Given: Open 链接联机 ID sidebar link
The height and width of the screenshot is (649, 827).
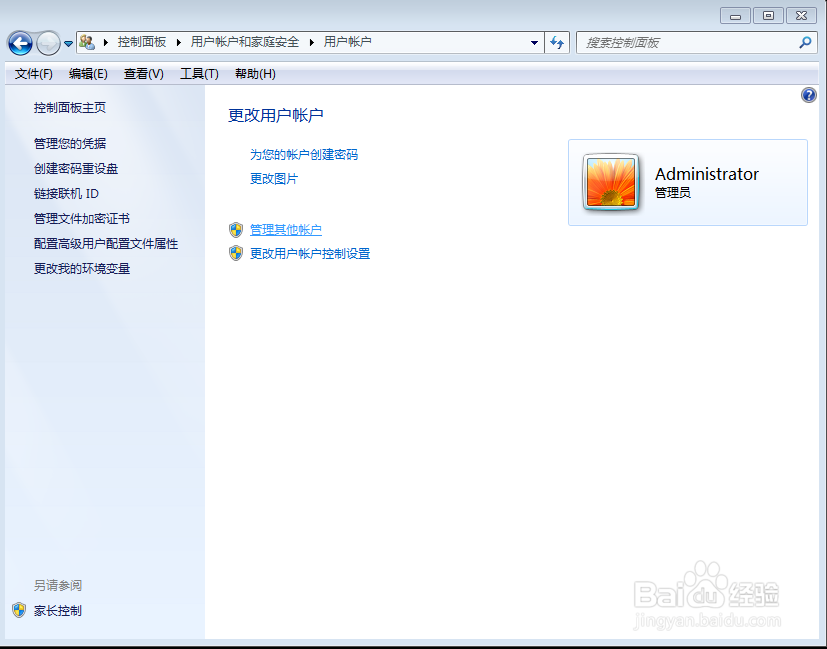Looking at the screenshot, I should pos(66,193).
